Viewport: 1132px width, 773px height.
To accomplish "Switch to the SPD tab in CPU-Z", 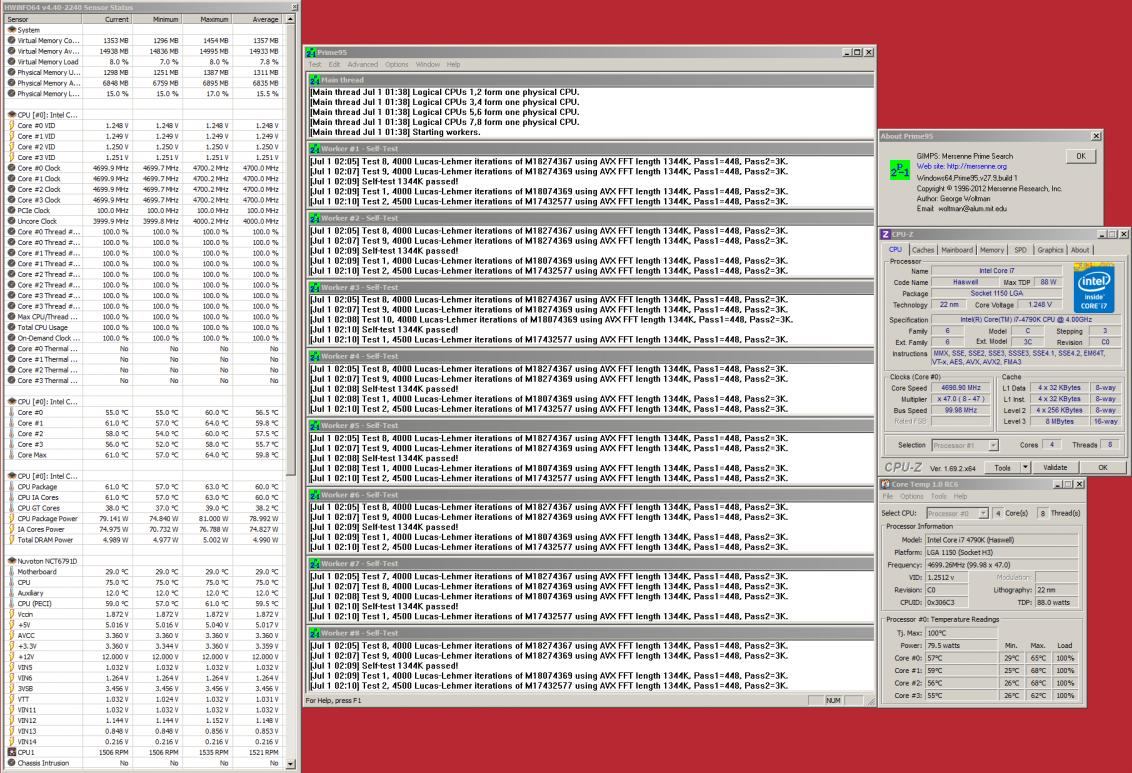I will (1020, 250).
